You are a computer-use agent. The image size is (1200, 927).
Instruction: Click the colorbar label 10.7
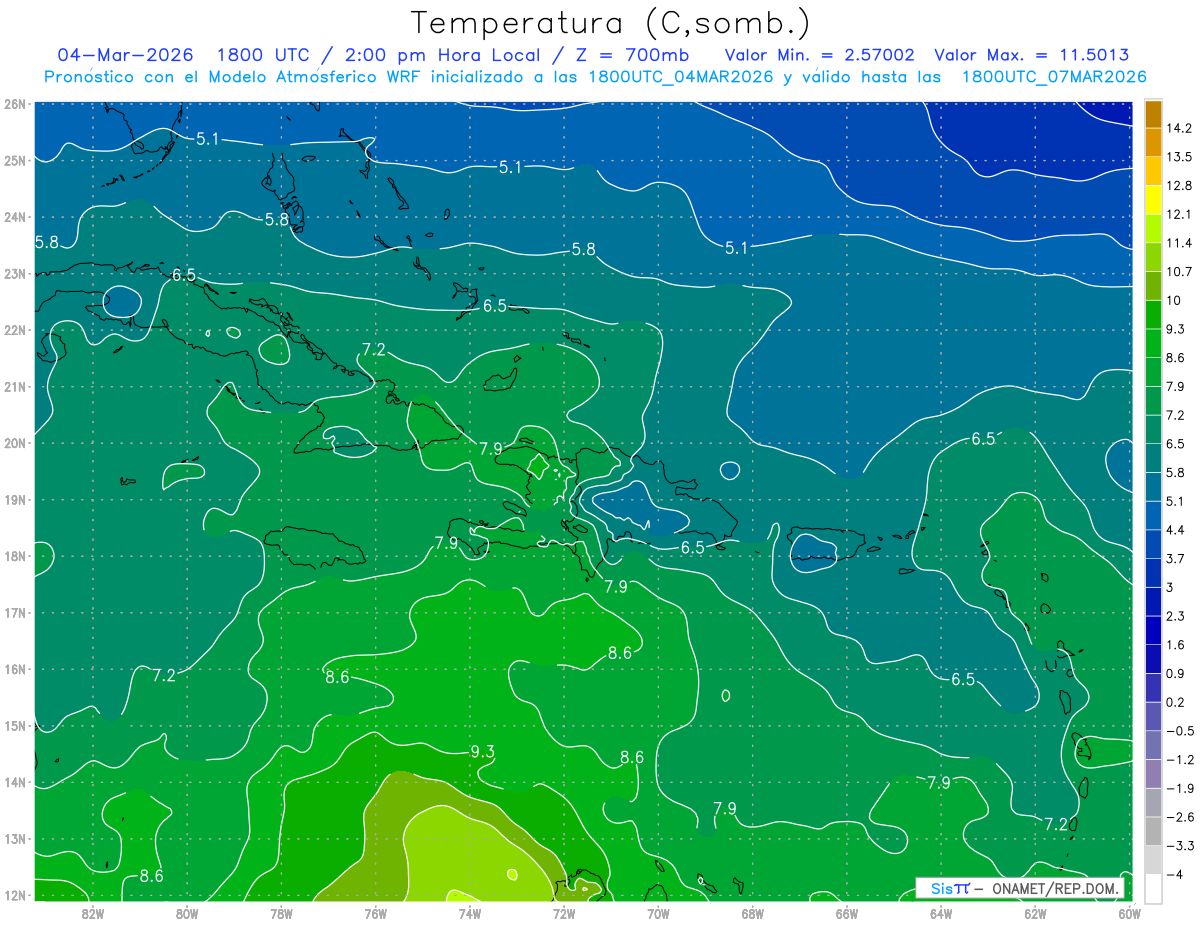1179,272
